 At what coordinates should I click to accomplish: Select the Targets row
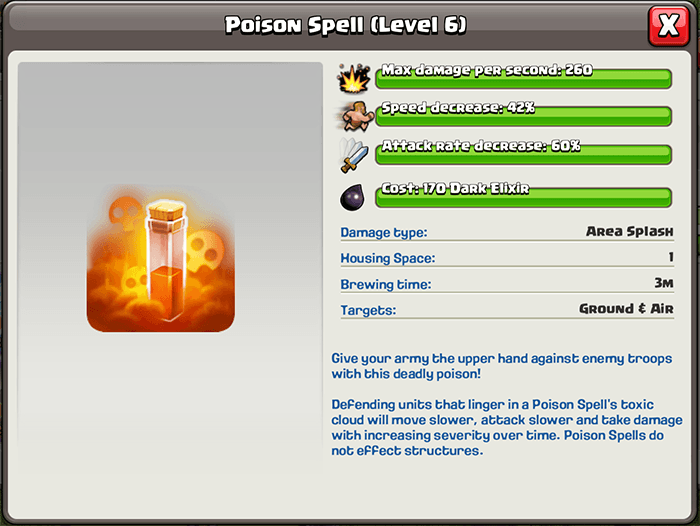tap(507, 309)
